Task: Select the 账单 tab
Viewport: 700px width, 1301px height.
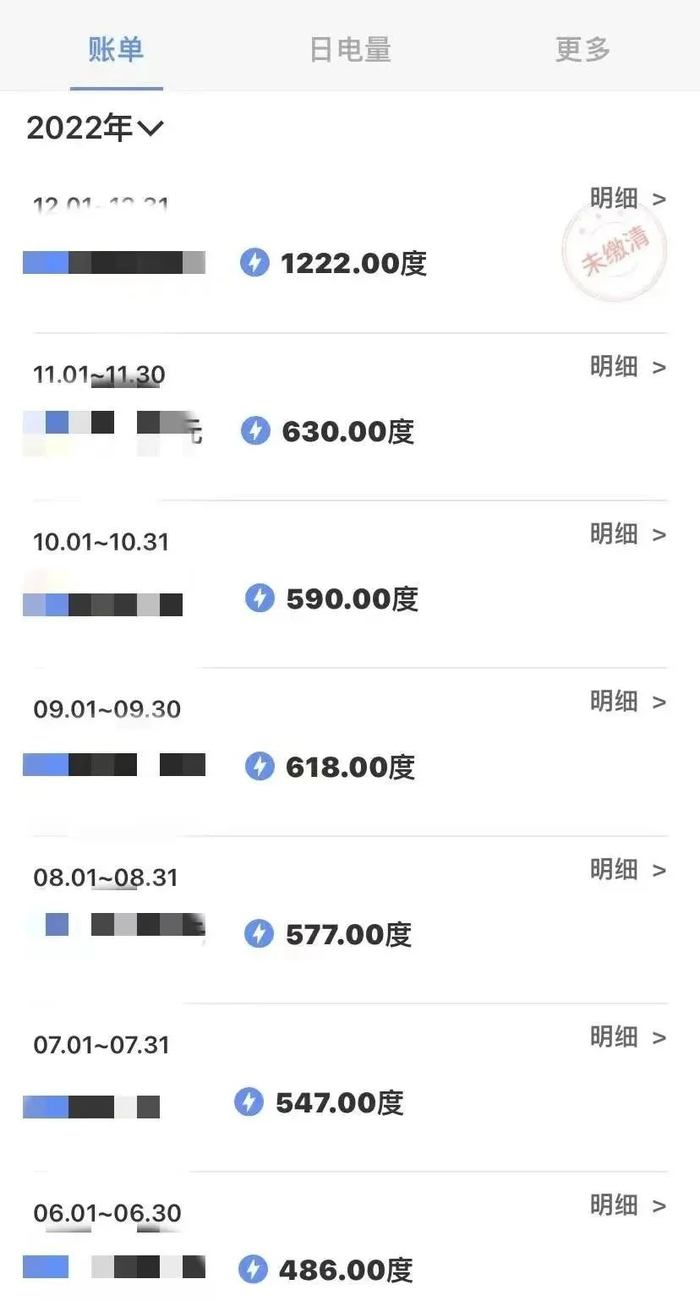Action: (x=116, y=50)
